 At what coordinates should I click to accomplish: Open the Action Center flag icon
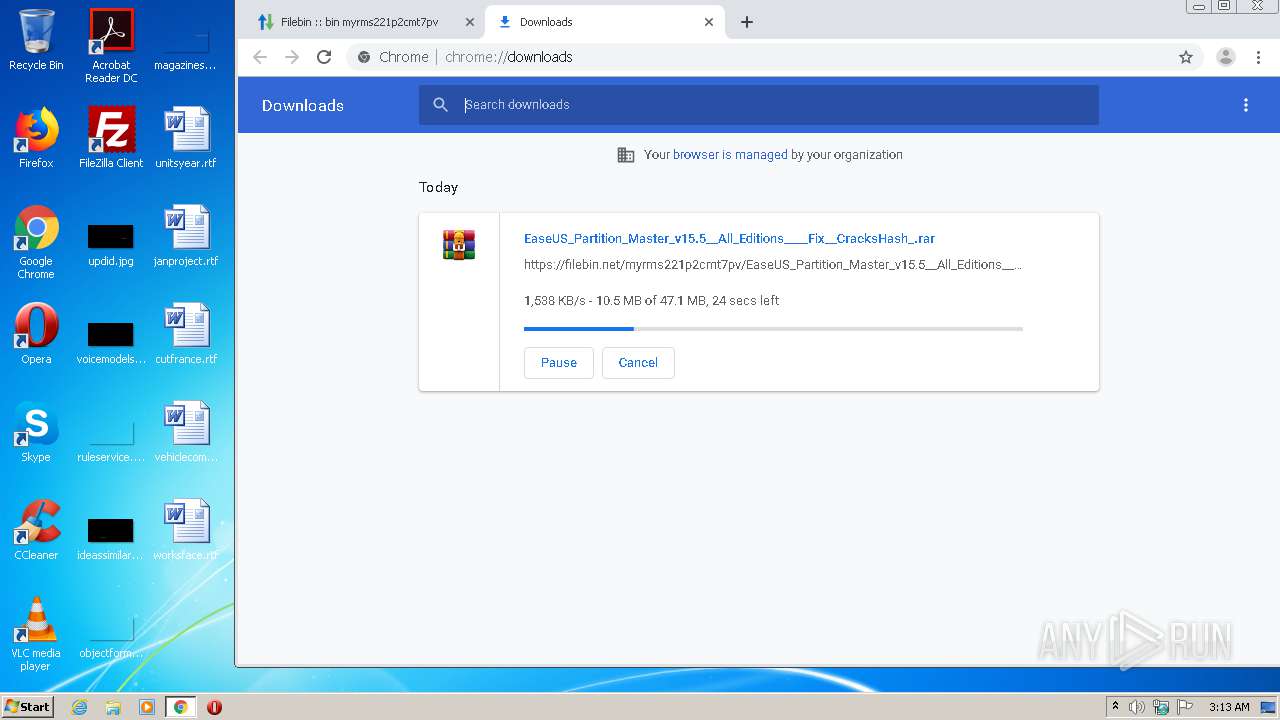click(1185, 707)
